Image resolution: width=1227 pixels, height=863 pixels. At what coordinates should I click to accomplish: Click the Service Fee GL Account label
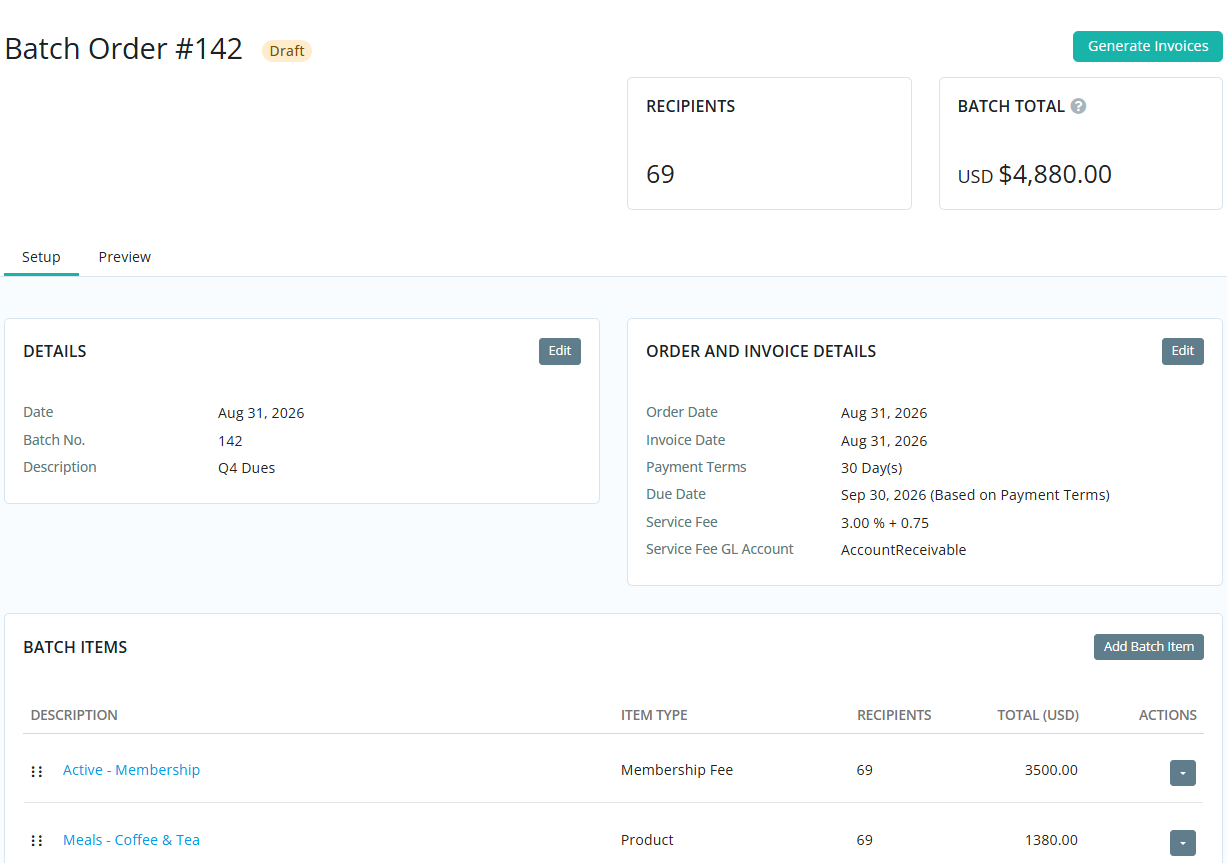(720, 549)
